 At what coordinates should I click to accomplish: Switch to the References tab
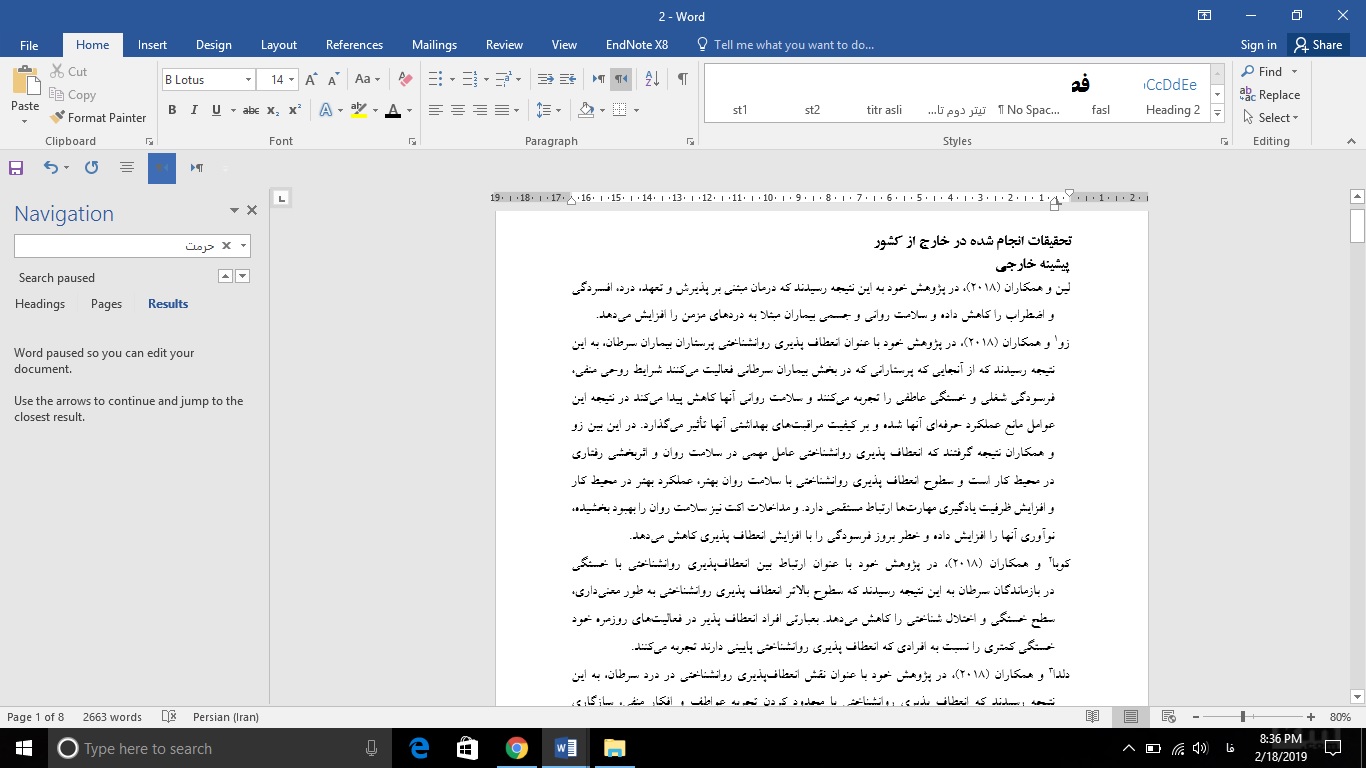354,45
